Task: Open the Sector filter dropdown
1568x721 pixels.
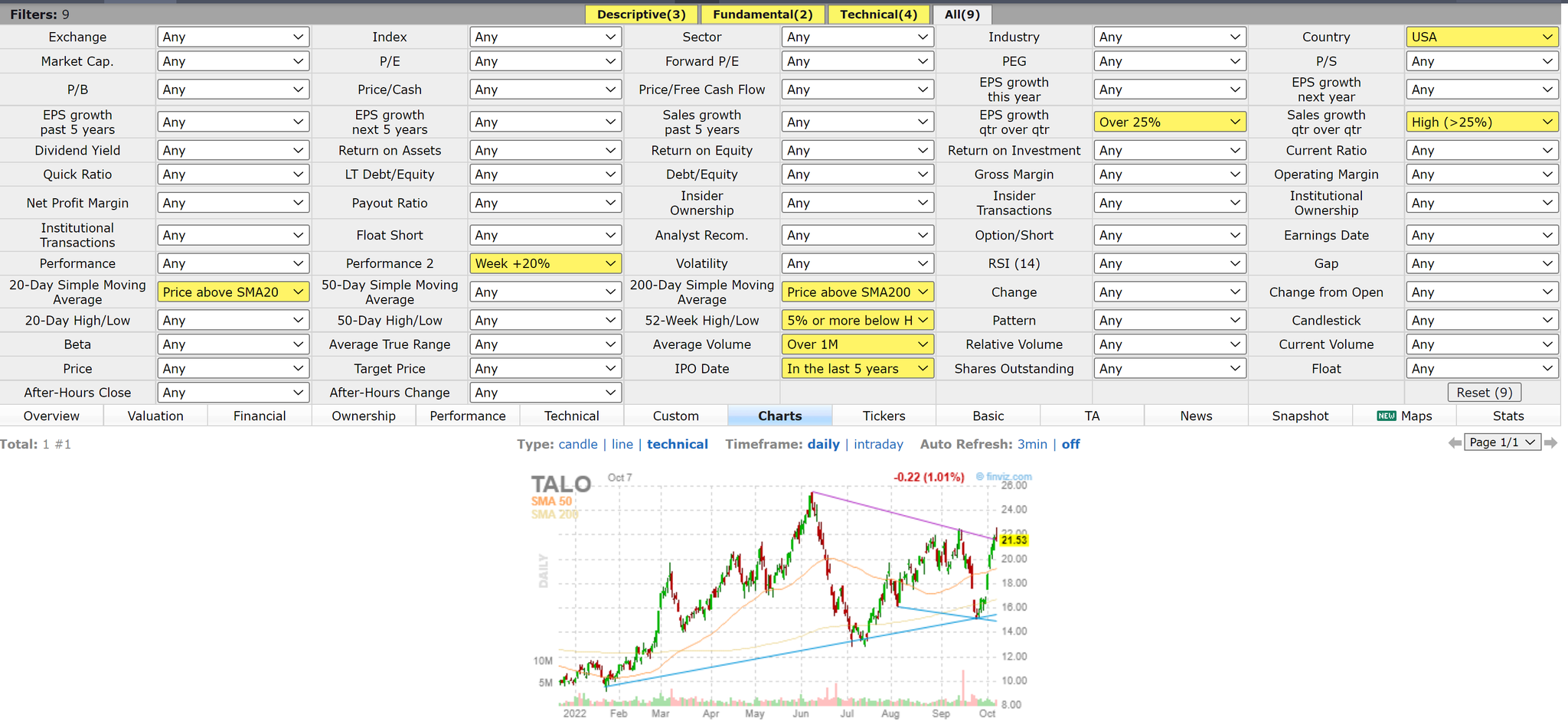Action: coord(857,36)
